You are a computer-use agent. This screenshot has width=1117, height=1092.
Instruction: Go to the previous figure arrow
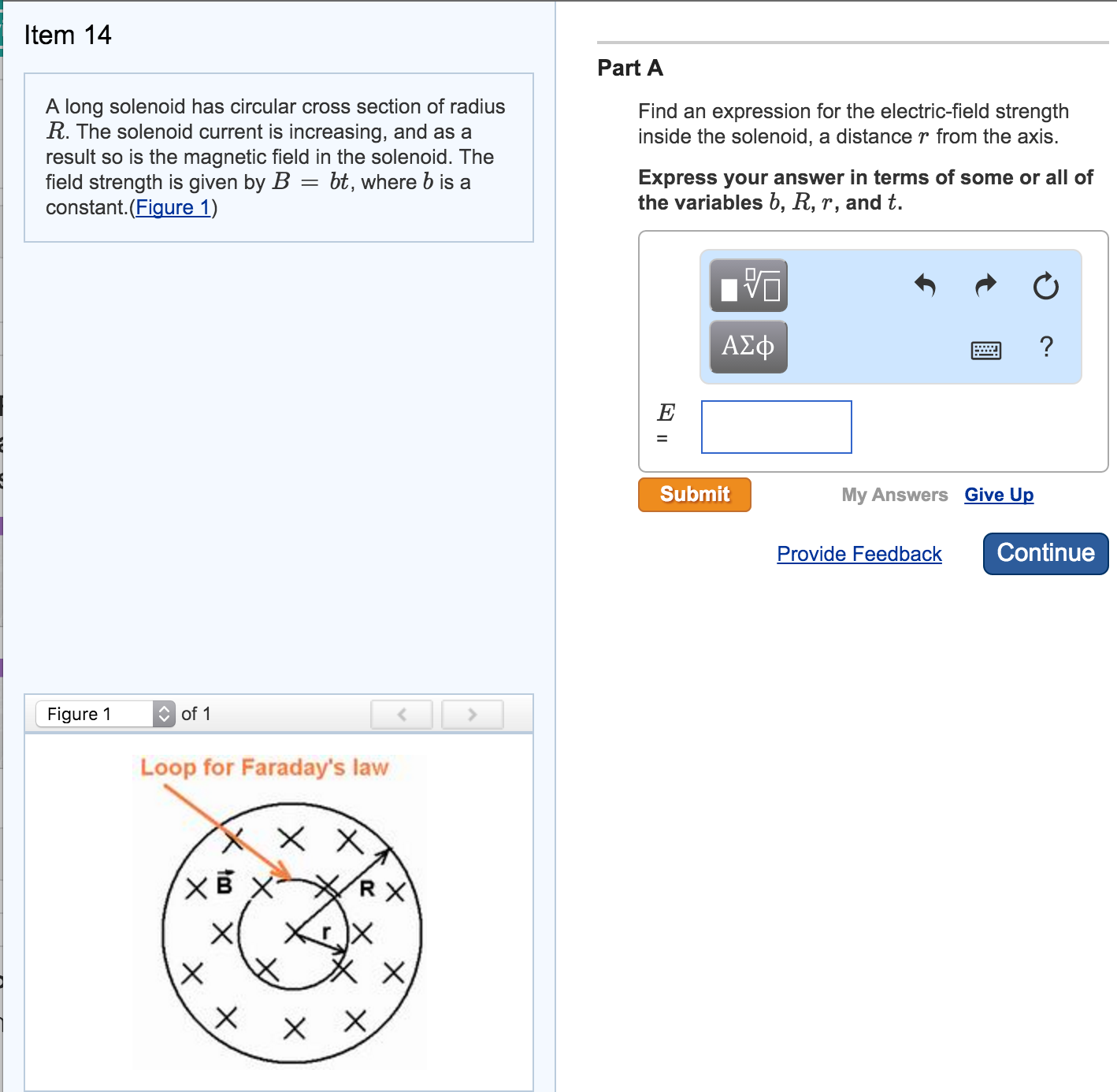[x=402, y=715]
